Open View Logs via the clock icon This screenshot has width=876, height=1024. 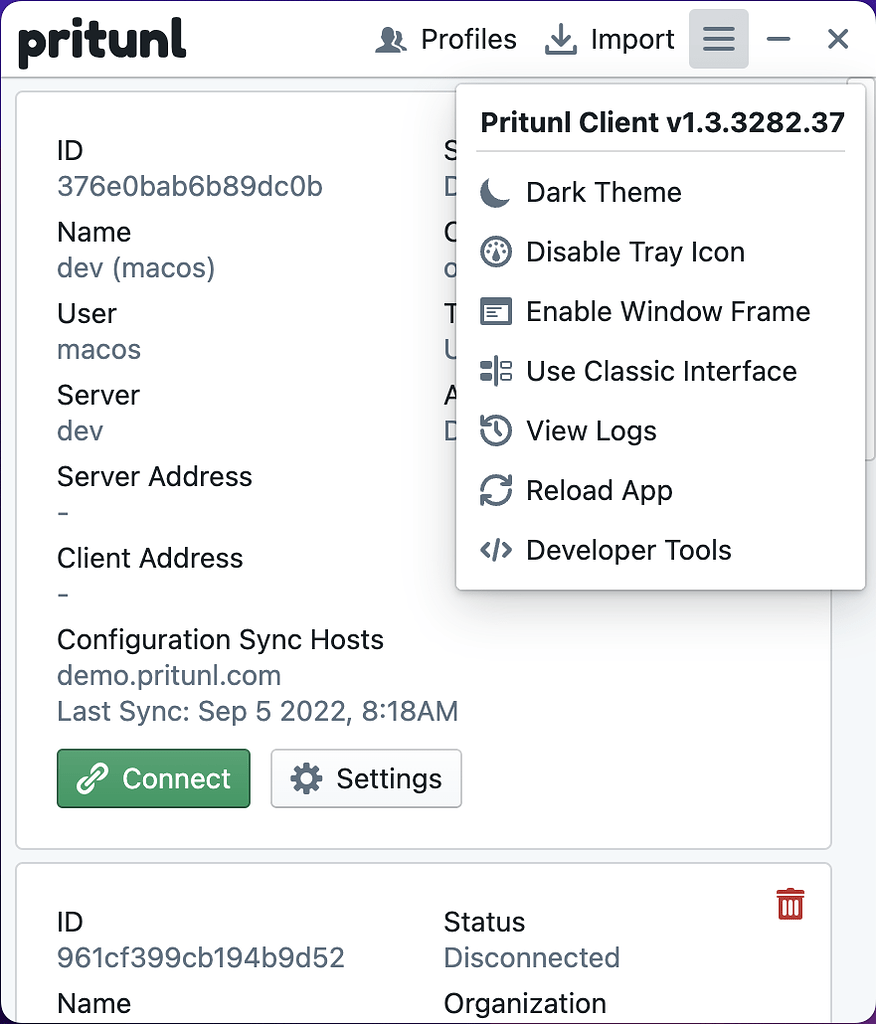pyautogui.click(x=497, y=431)
